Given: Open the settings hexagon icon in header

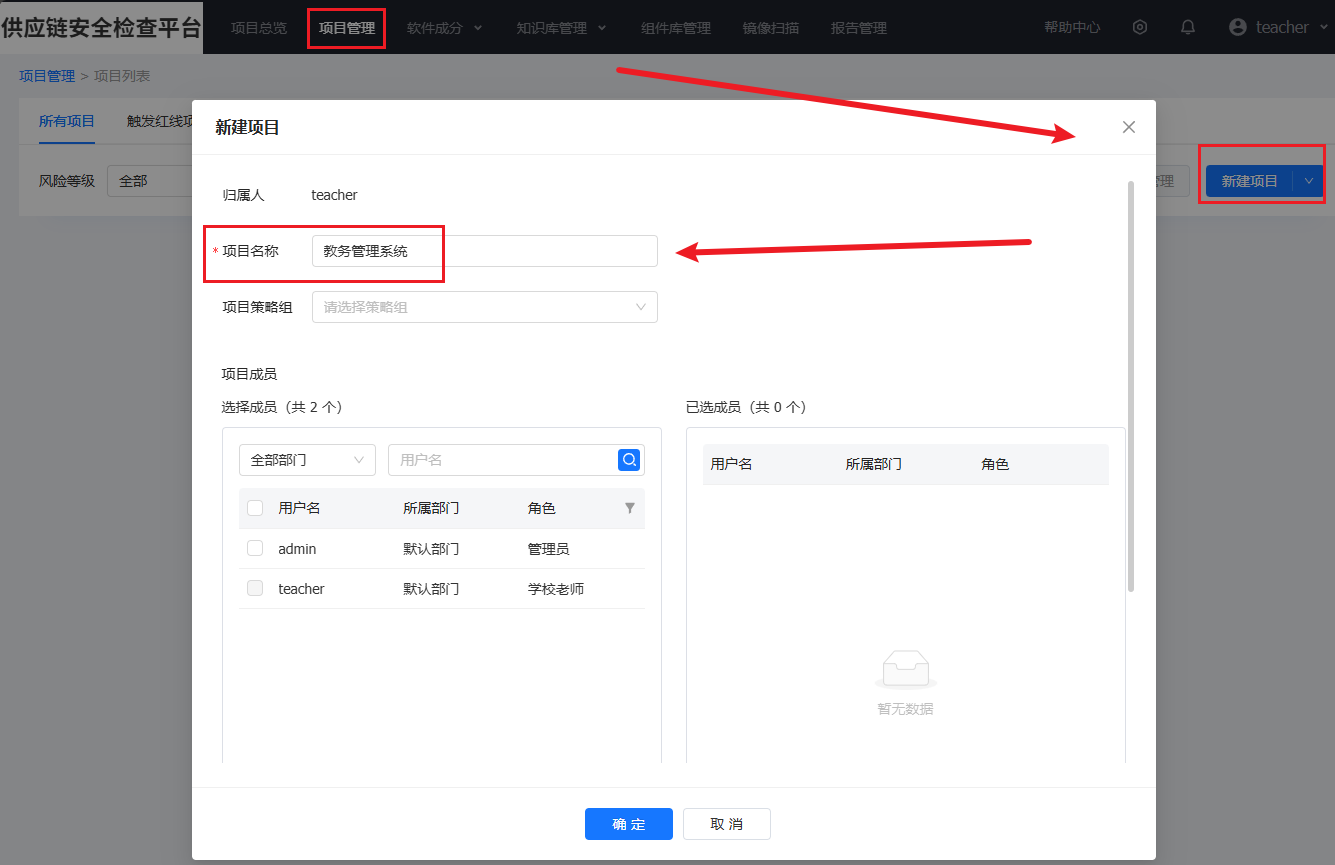Looking at the screenshot, I should click(1140, 27).
